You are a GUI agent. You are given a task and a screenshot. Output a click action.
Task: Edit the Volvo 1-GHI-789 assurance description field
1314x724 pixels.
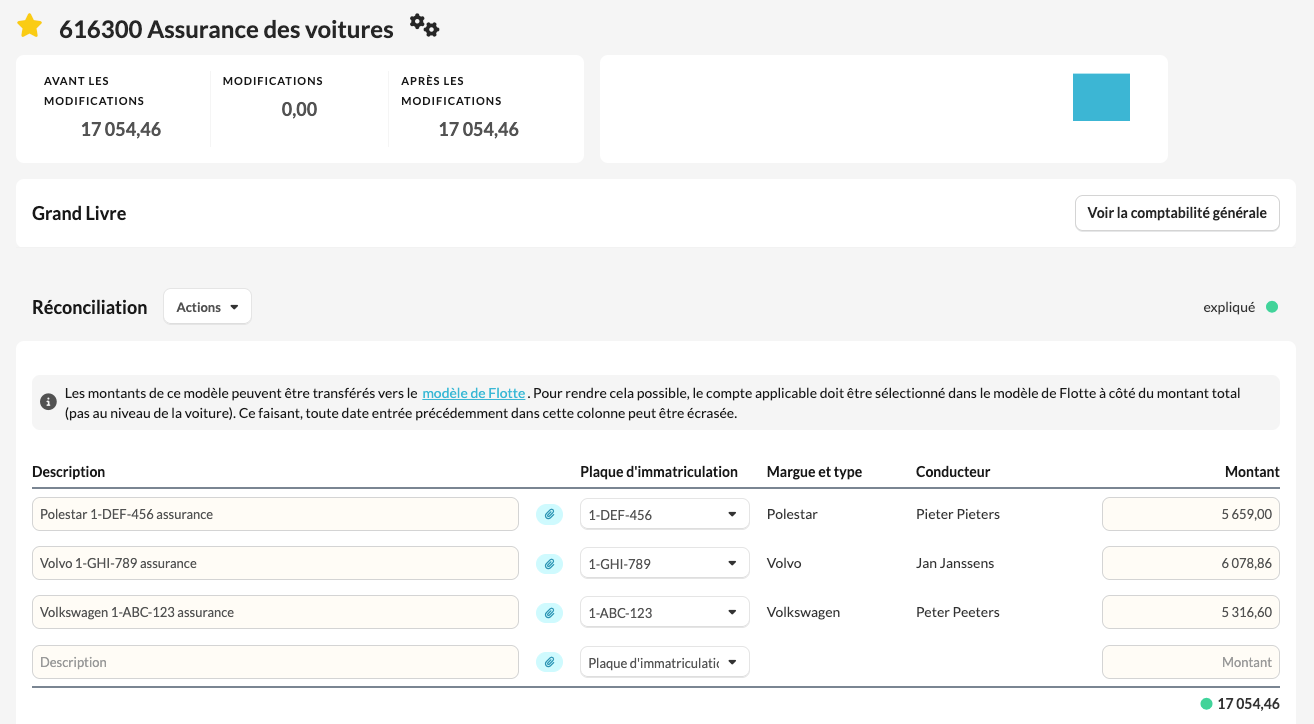pos(275,563)
